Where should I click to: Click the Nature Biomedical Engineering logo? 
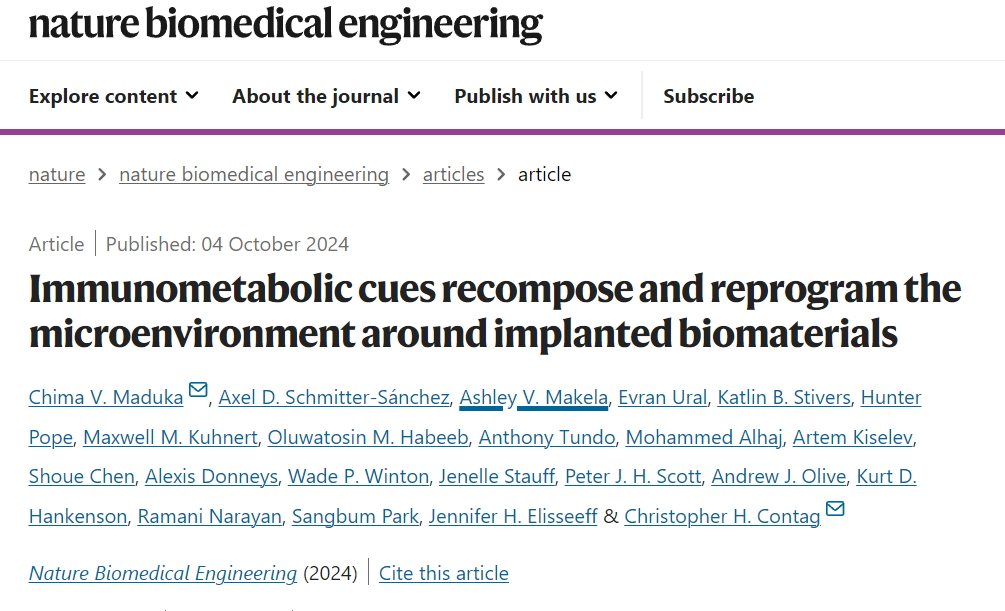tap(286, 24)
